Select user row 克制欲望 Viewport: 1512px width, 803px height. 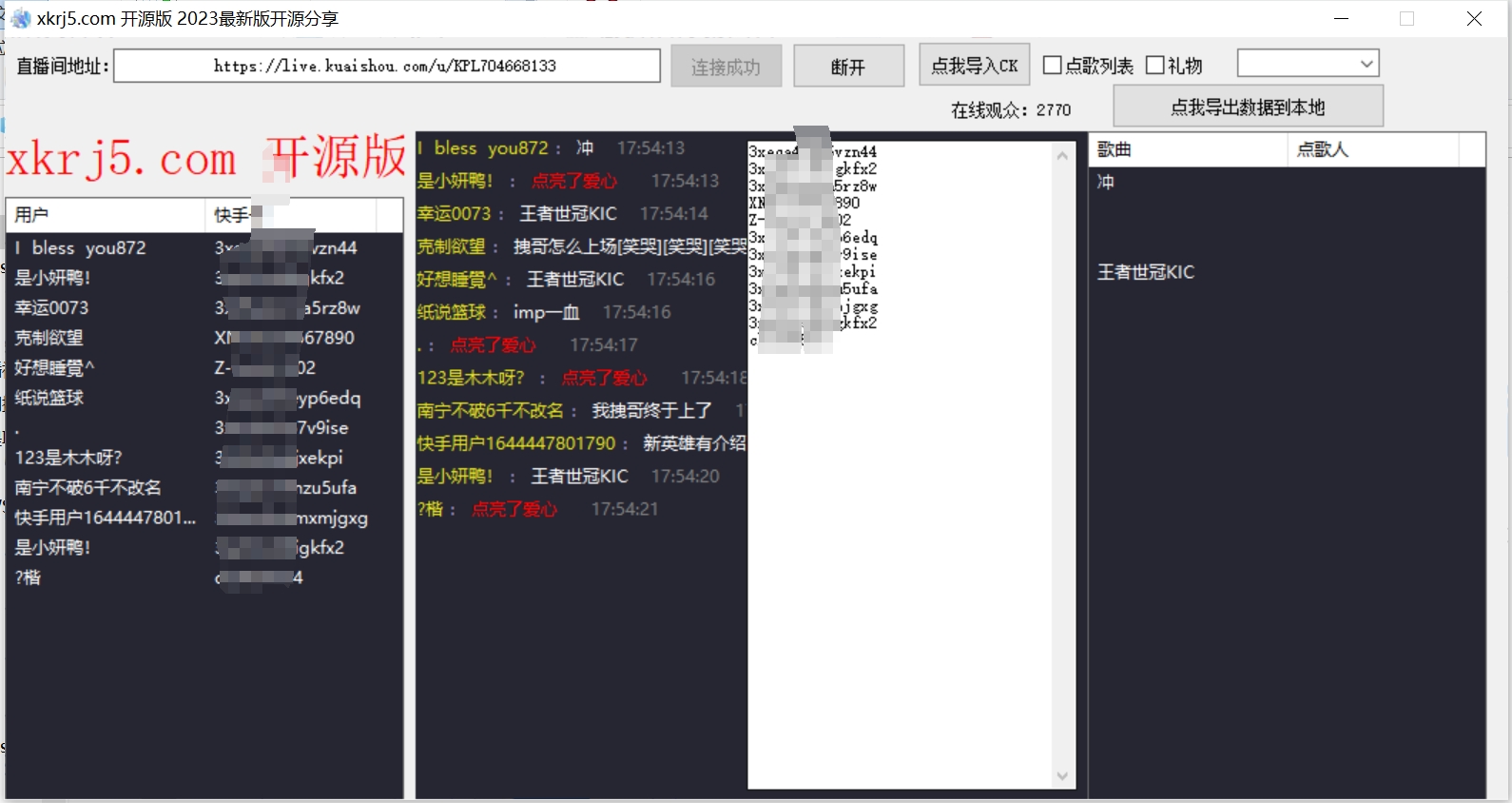tap(204, 338)
